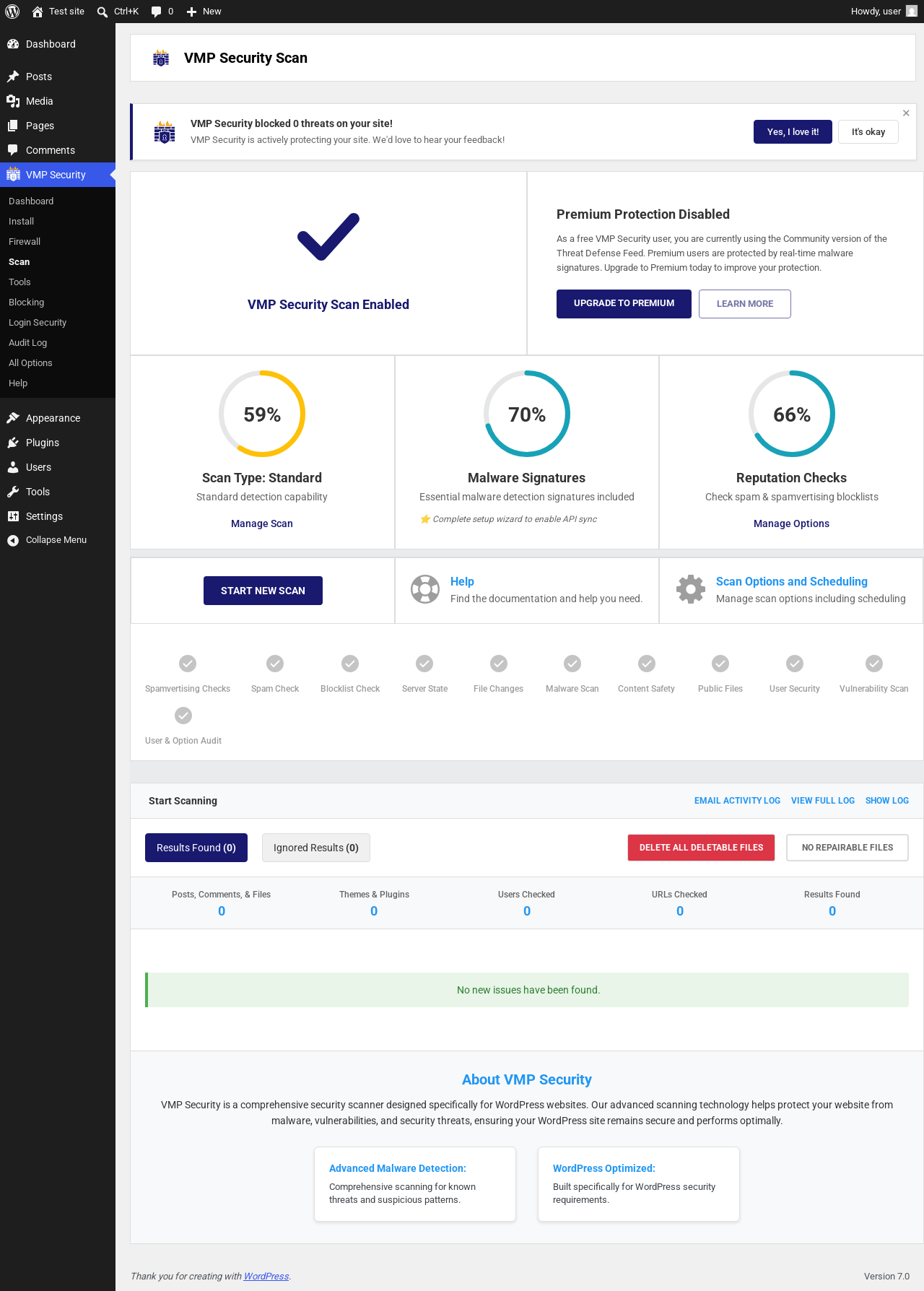Click the Advanced Malware Detection card
The width and height of the screenshot is (924, 1291).
click(415, 1184)
